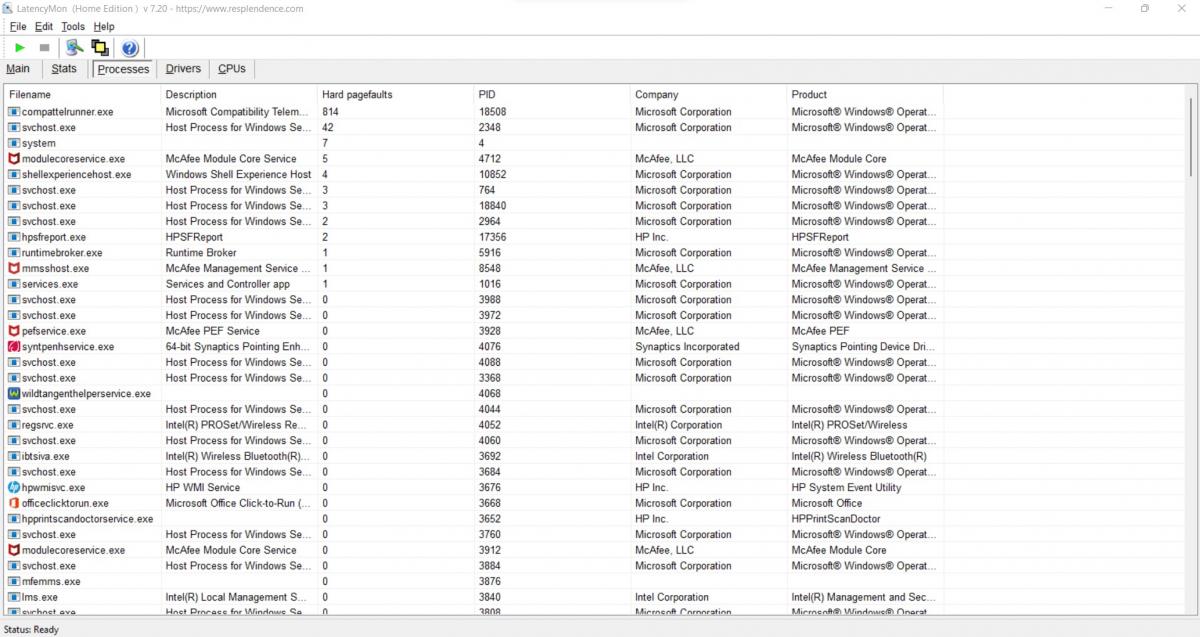Open the Help menu
Viewport: 1200px width, 637px height.
coord(104,26)
